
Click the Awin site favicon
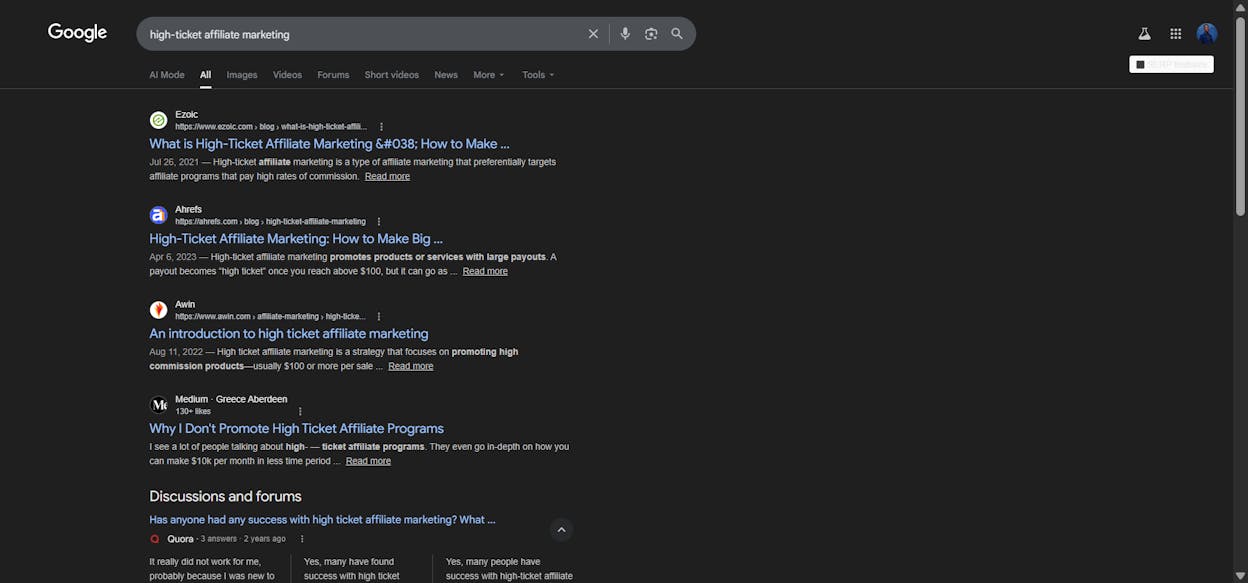pos(158,310)
